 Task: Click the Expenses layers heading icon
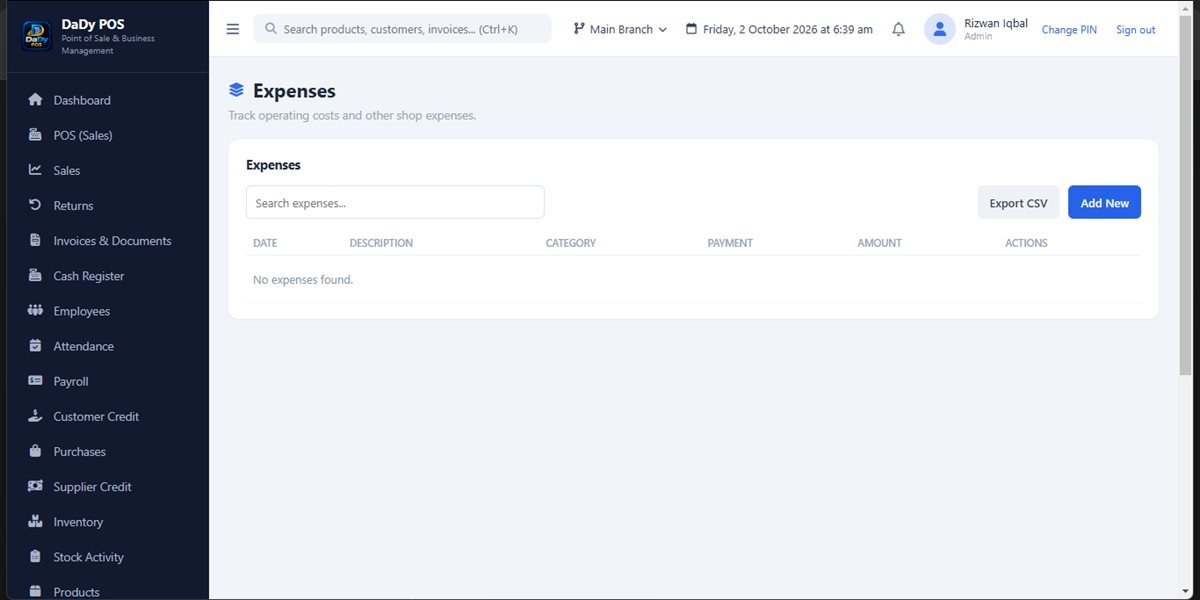236,91
